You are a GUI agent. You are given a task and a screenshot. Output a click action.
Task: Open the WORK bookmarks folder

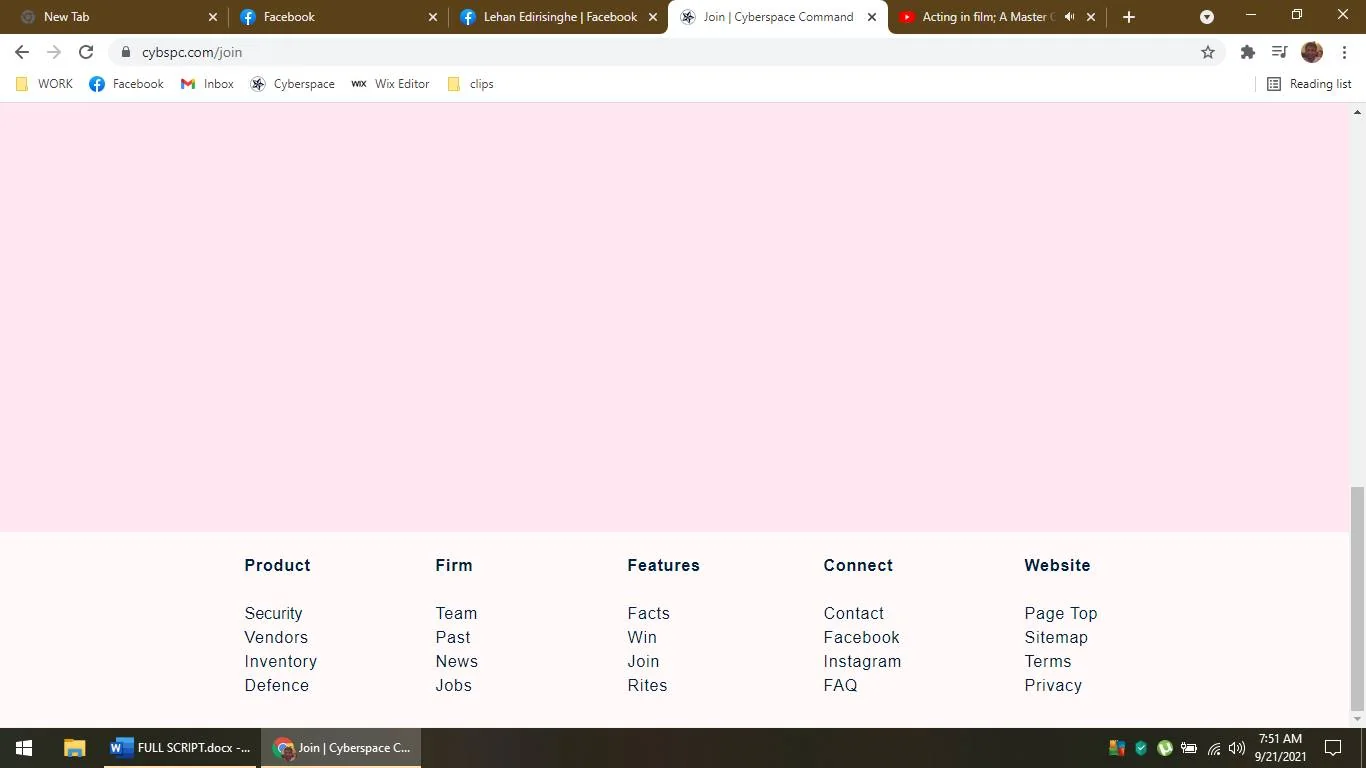tap(45, 84)
